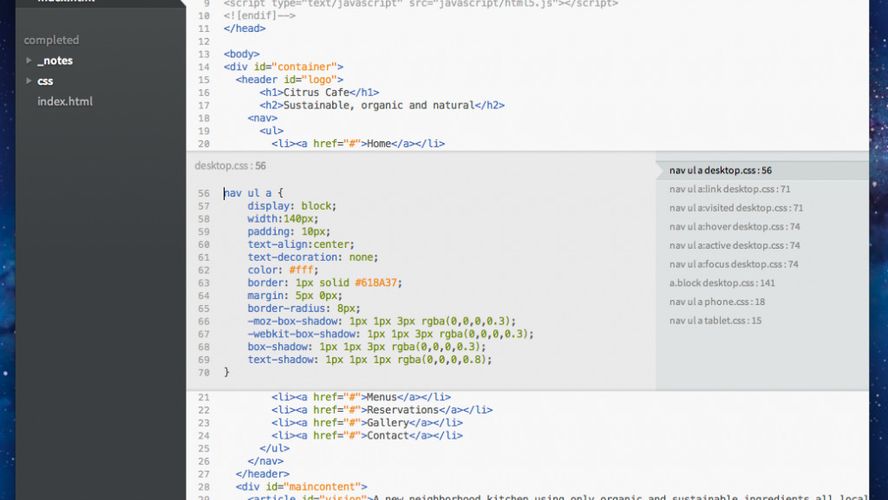Open the desktop.css : 56 inline editor link
Image resolution: width=888 pixels, height=500 pixels.
[x=230, y=166]
